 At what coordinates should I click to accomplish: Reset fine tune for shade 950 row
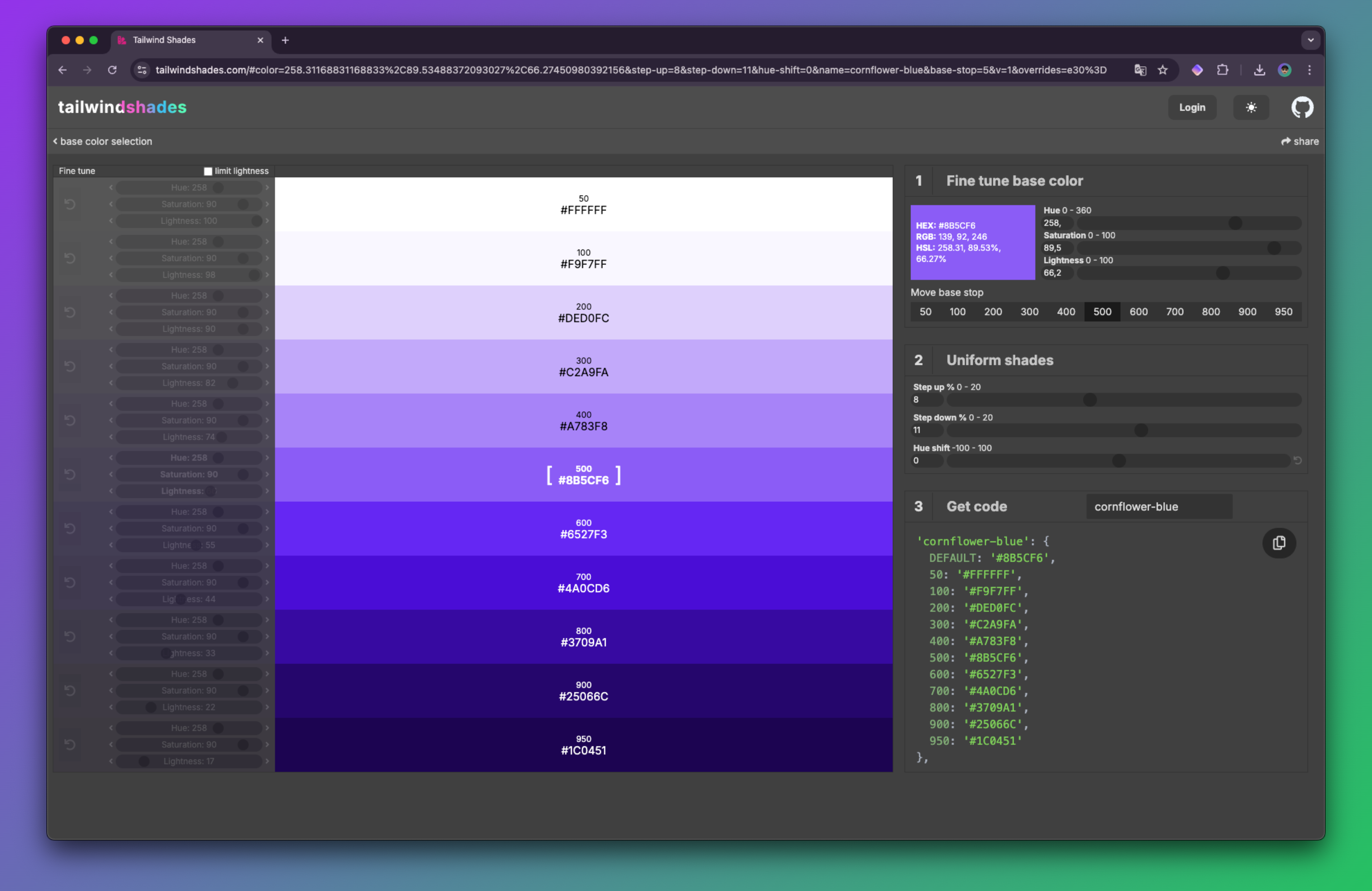click(70, 744)
